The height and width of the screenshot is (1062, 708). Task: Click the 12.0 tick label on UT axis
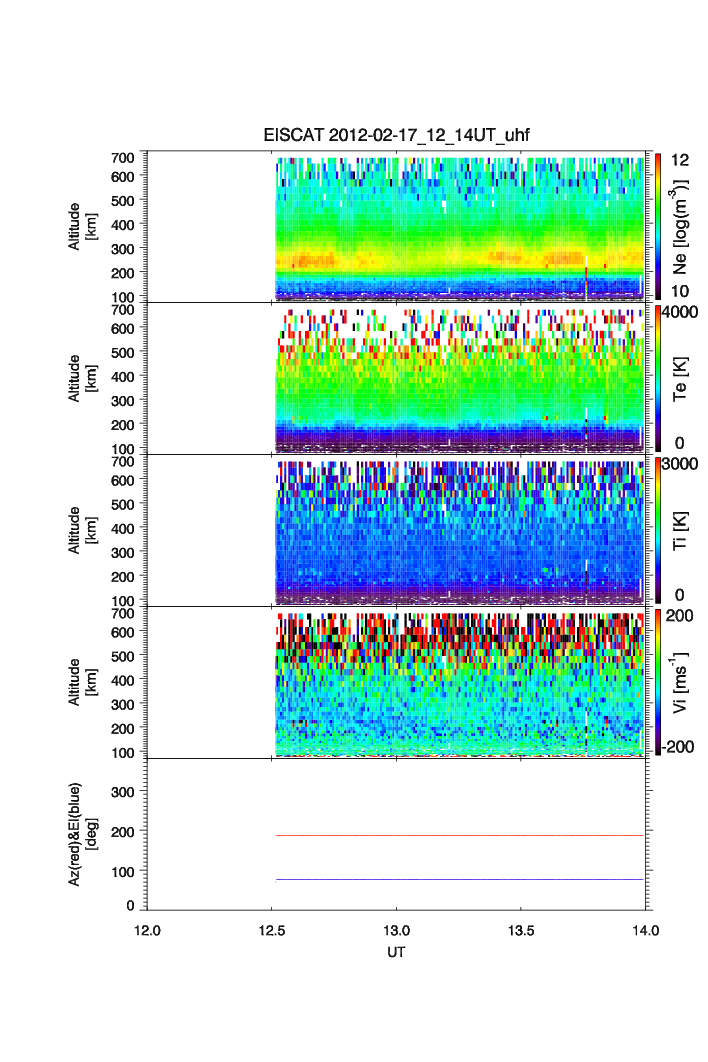(147, 929)
